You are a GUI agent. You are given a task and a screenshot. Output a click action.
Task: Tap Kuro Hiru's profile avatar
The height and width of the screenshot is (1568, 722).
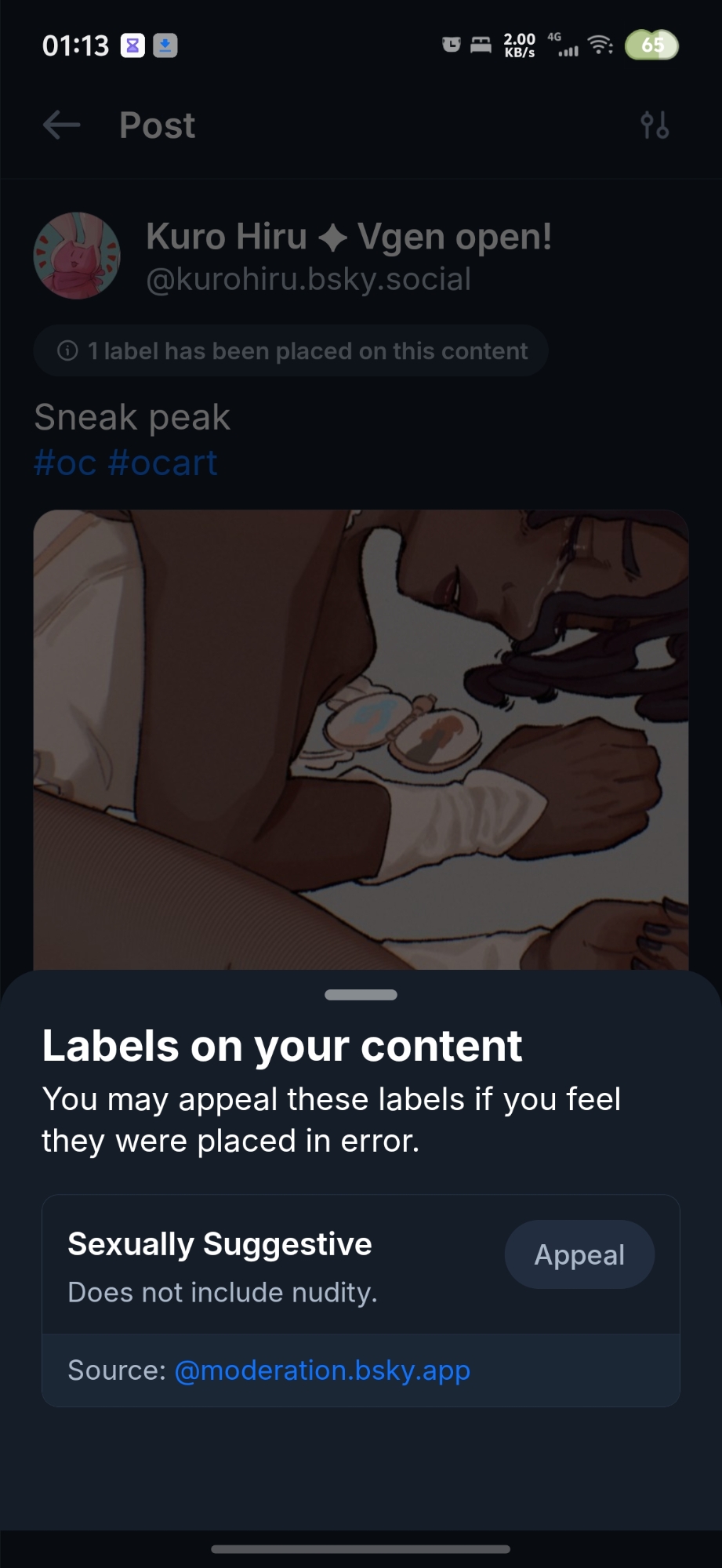(x=77, y=256)
